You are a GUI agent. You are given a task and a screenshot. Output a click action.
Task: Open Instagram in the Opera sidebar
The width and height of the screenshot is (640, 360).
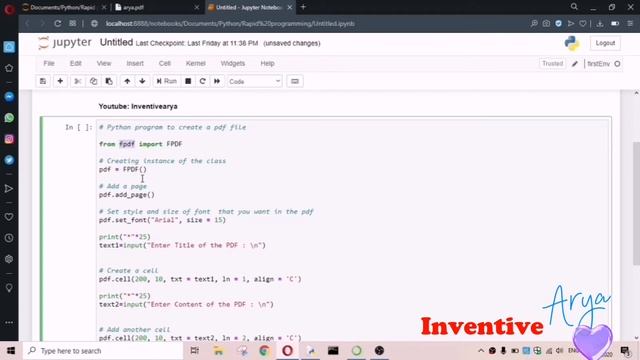point(9,139)
